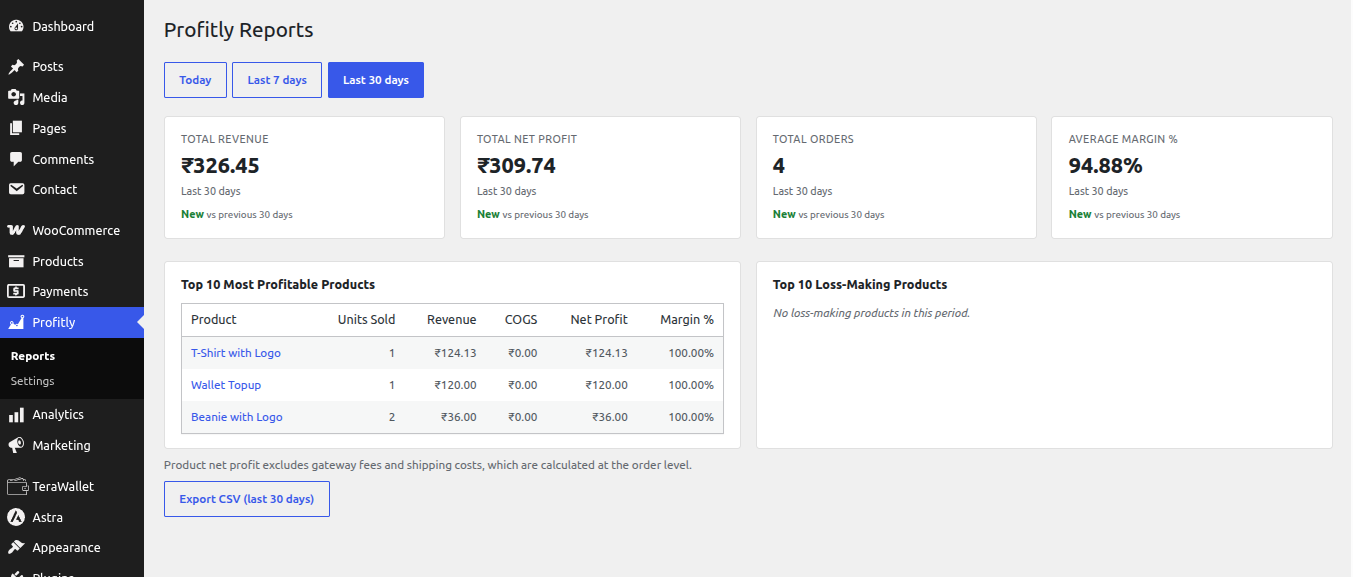Select the Reports submenu item

(33, 356)
